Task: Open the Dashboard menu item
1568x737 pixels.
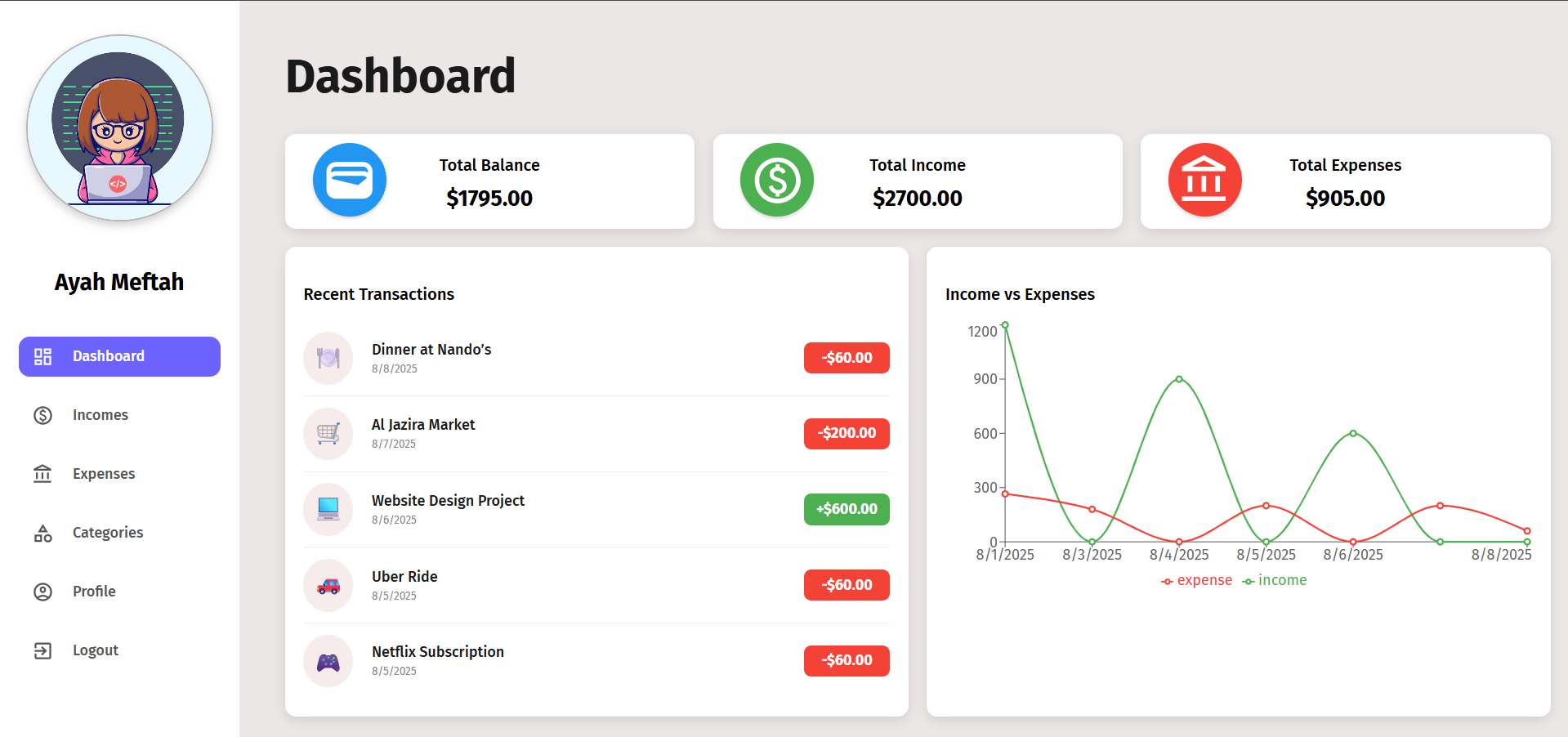Action: coord(119,356)
